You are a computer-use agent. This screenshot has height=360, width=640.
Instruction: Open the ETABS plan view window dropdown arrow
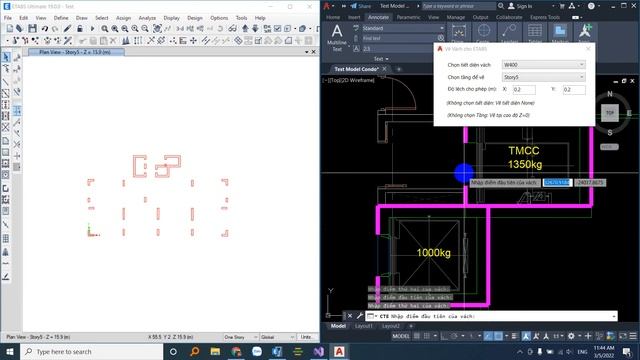pyautogui.click(x=307, y=52)
